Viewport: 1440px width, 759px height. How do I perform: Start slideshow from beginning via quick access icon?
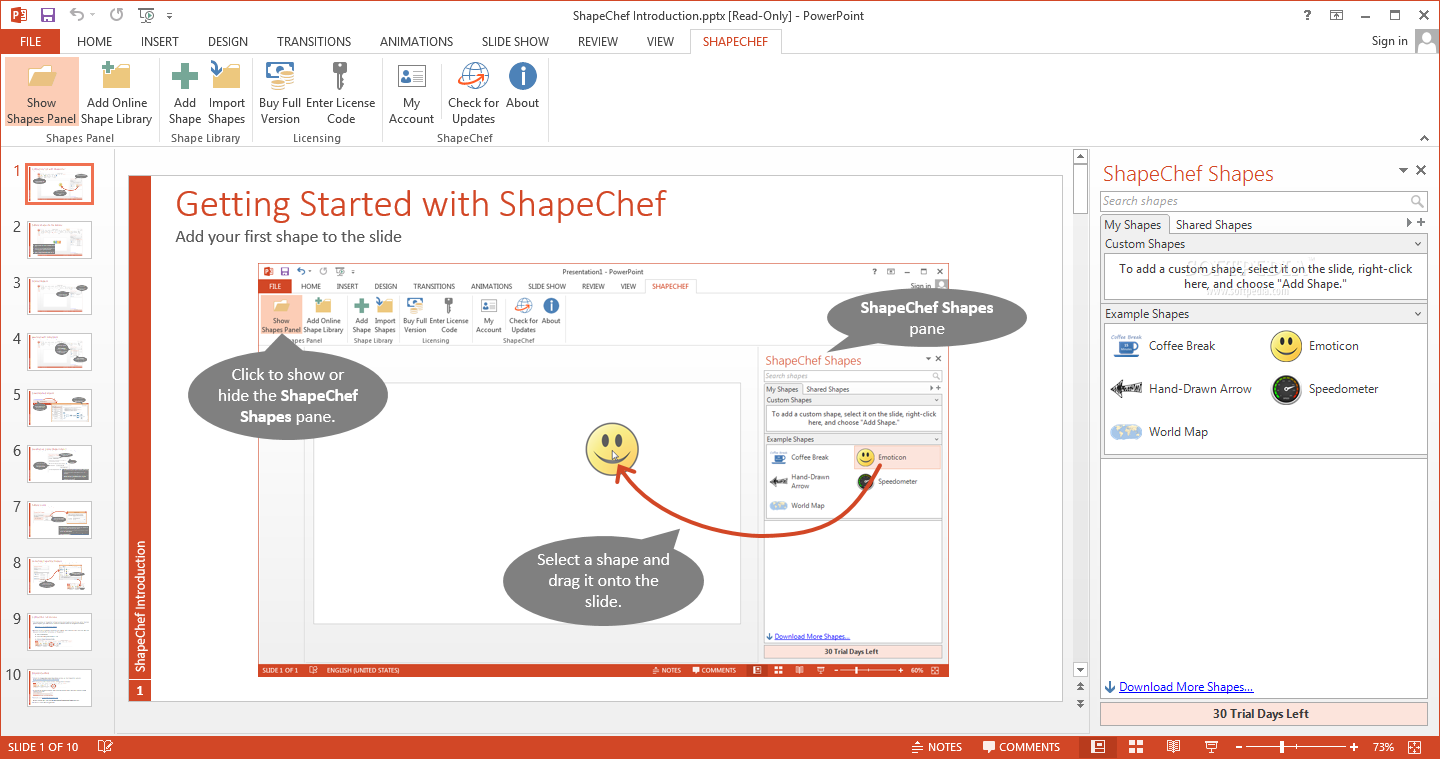[x=147, y=15]
